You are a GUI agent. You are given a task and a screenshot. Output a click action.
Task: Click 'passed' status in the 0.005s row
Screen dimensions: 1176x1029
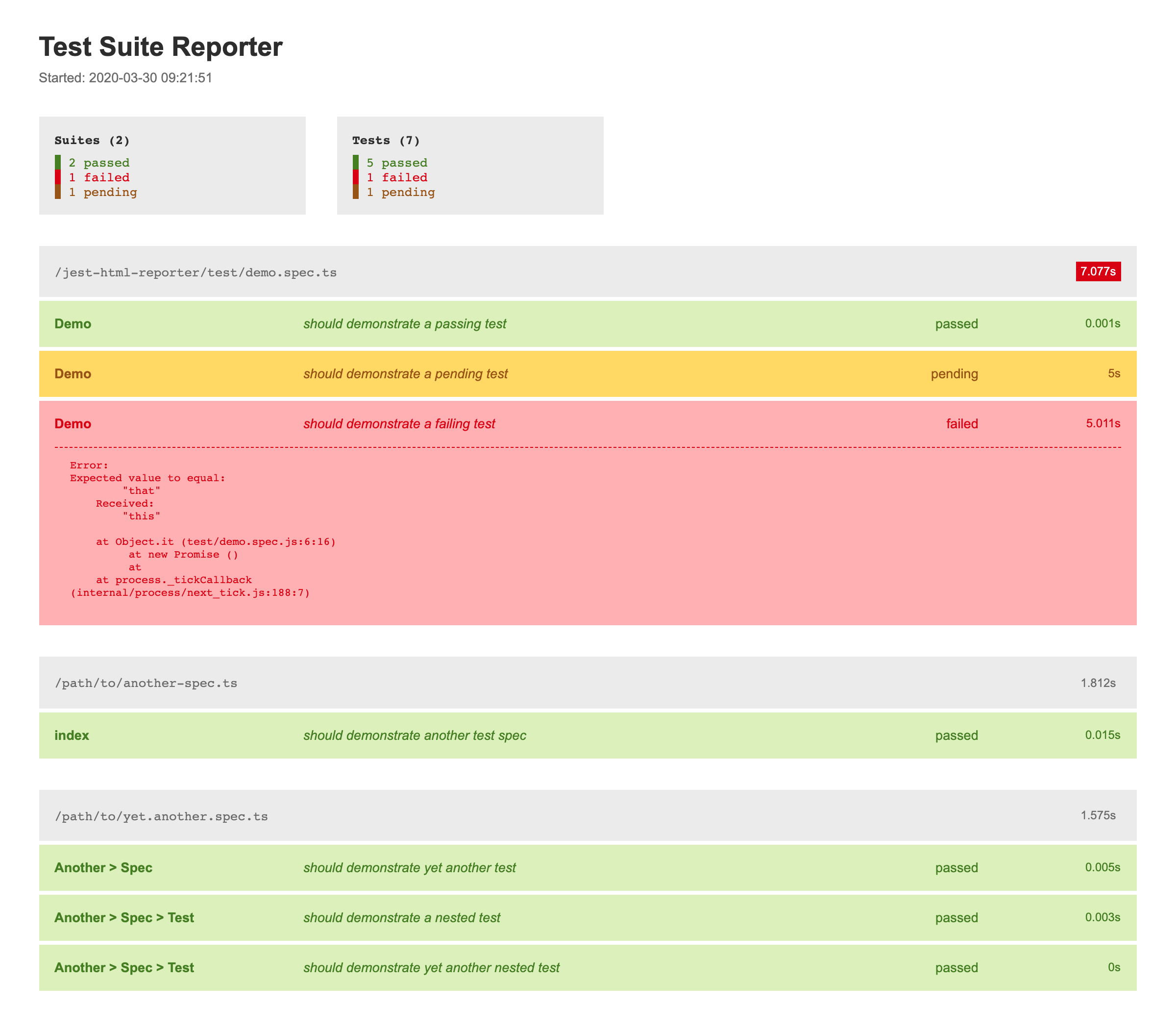956,868
